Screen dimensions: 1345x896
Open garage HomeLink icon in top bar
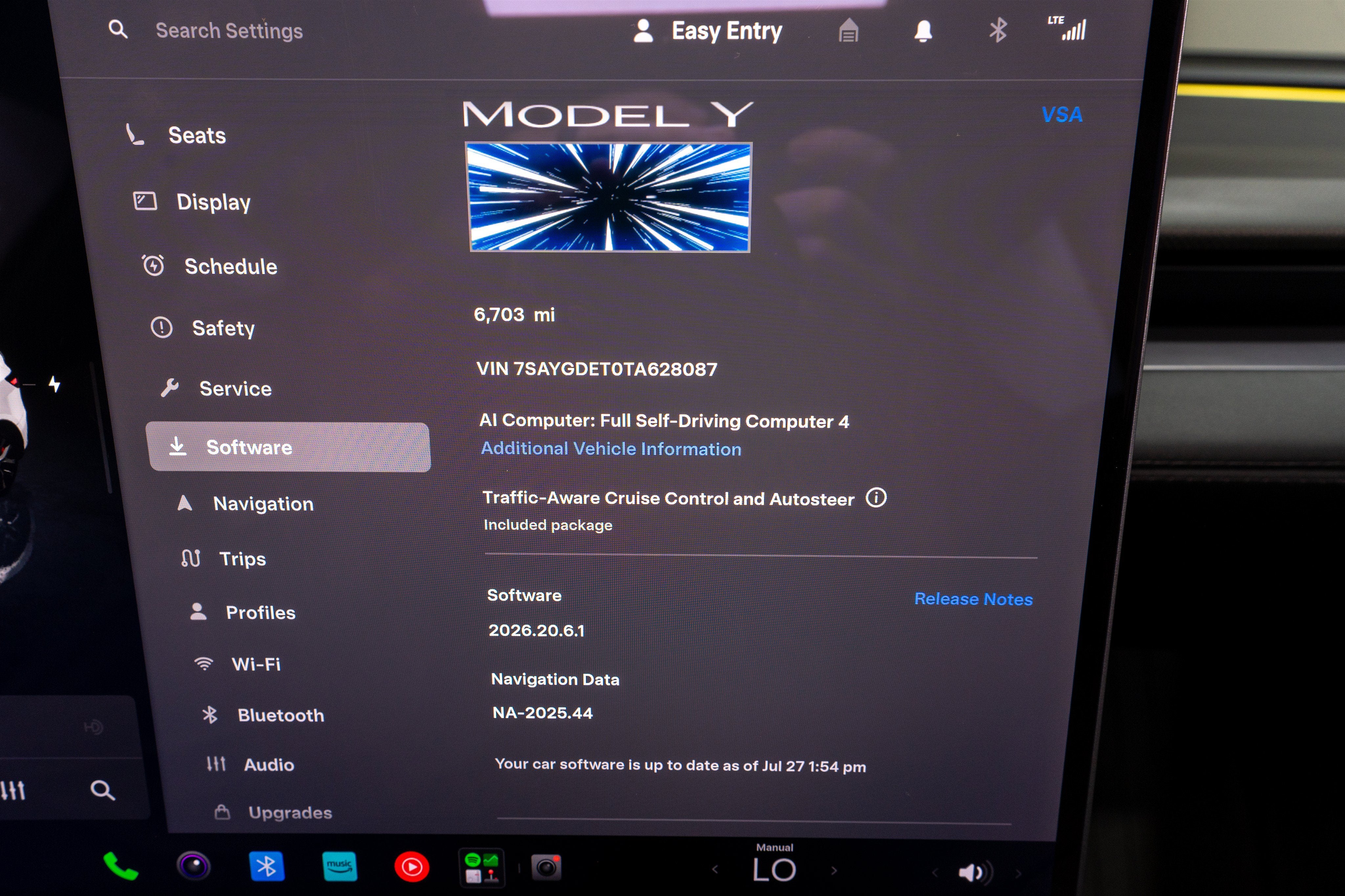[x=848, y=30]
